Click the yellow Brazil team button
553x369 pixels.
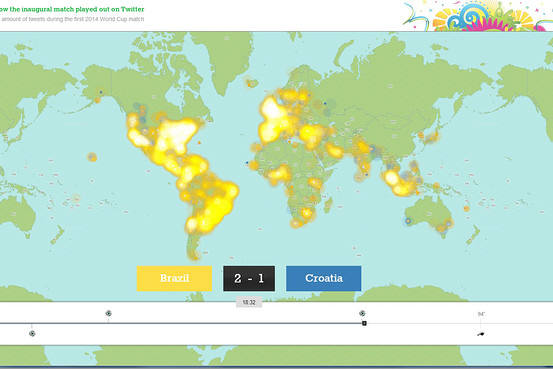pos(174,278)
